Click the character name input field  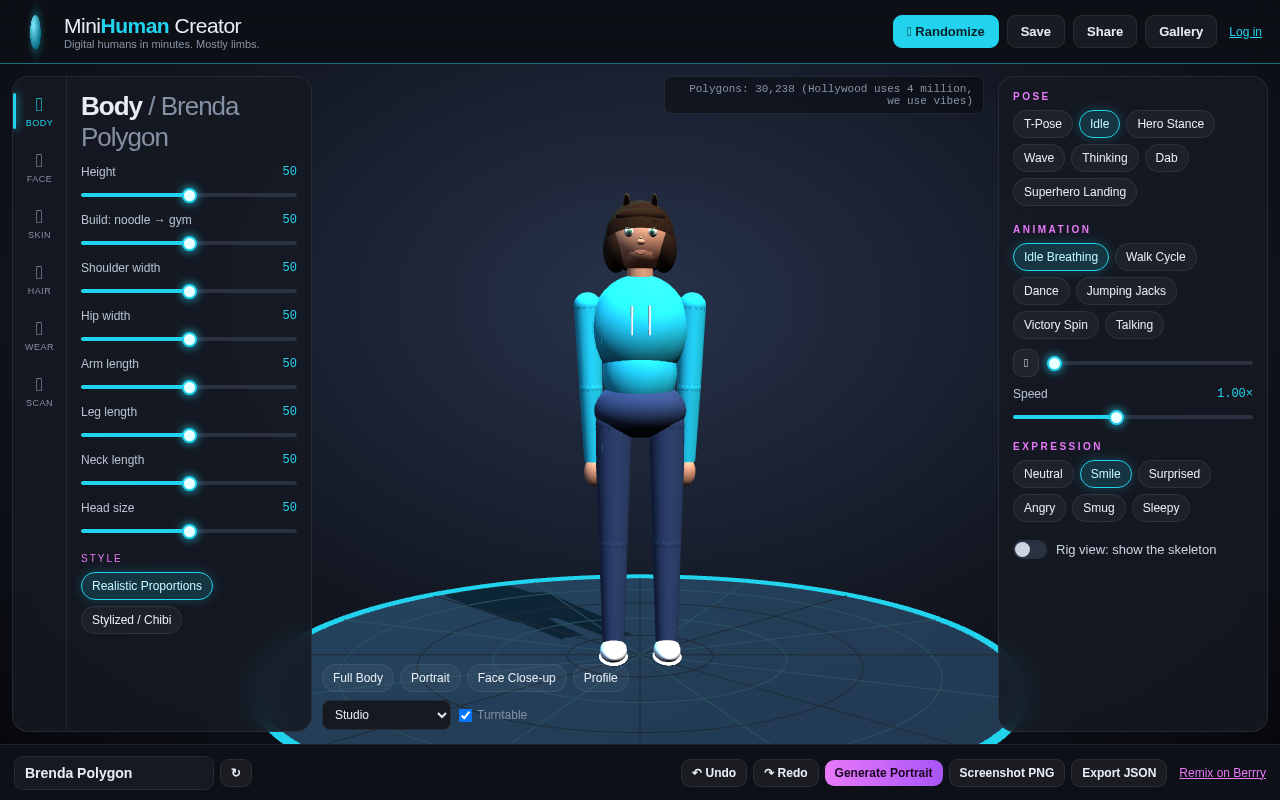[x=114, y=773]
